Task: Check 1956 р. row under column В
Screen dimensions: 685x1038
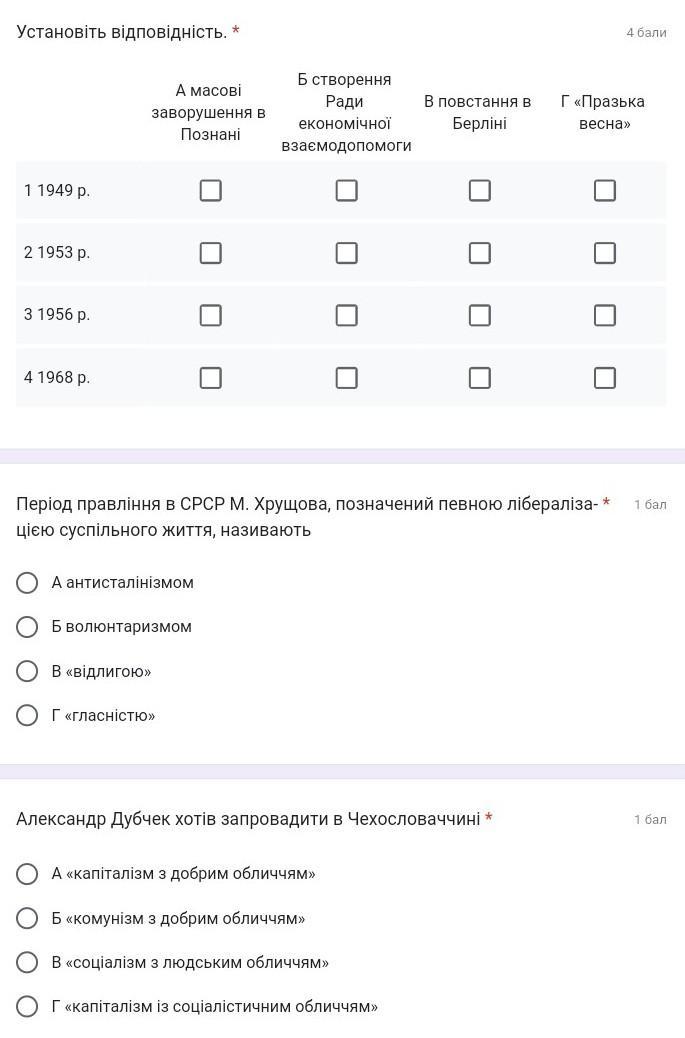Action: [479, 315]
